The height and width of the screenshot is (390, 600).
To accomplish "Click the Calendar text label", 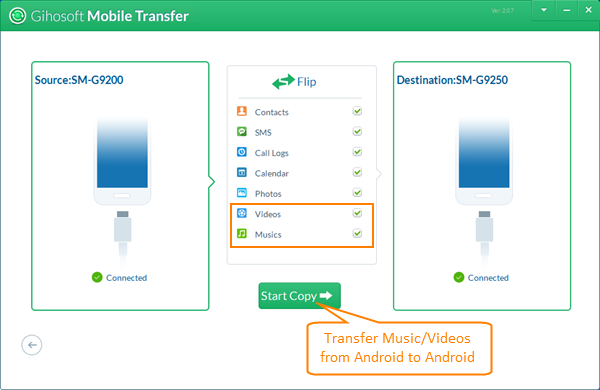I will pos(272,173).
